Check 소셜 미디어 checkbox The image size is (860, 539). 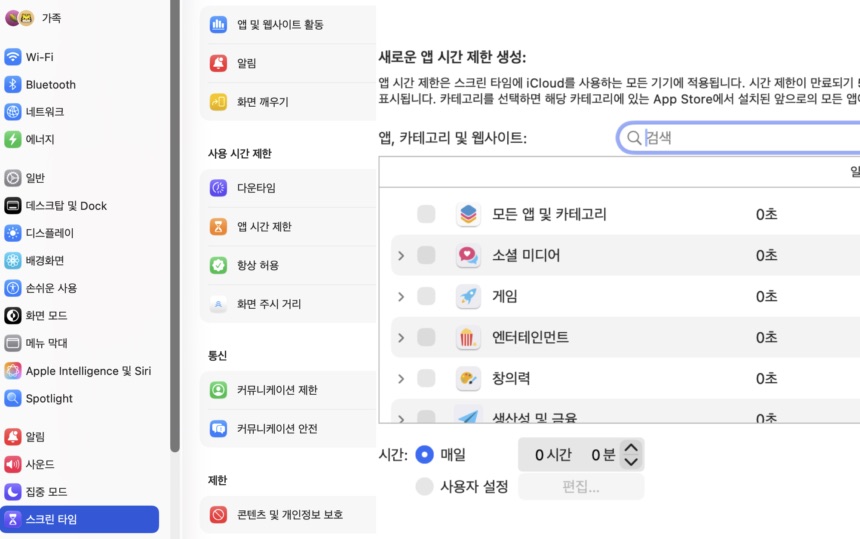click(426, 255)
